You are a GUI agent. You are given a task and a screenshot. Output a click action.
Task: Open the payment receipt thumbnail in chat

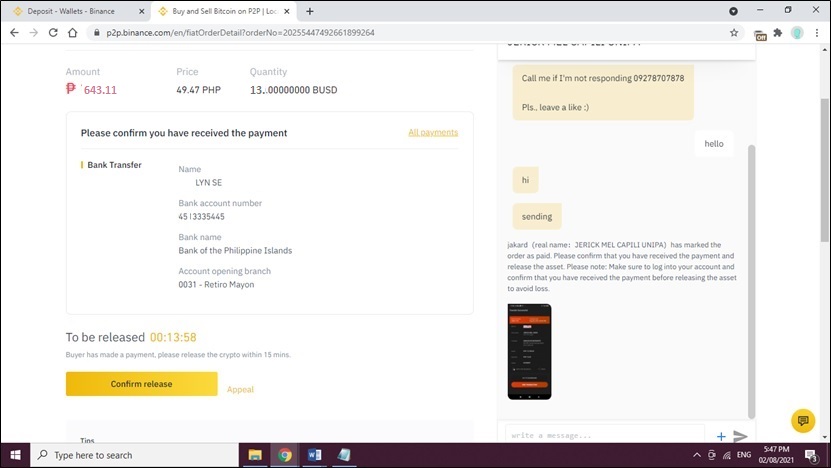click(x=529, y=351)
